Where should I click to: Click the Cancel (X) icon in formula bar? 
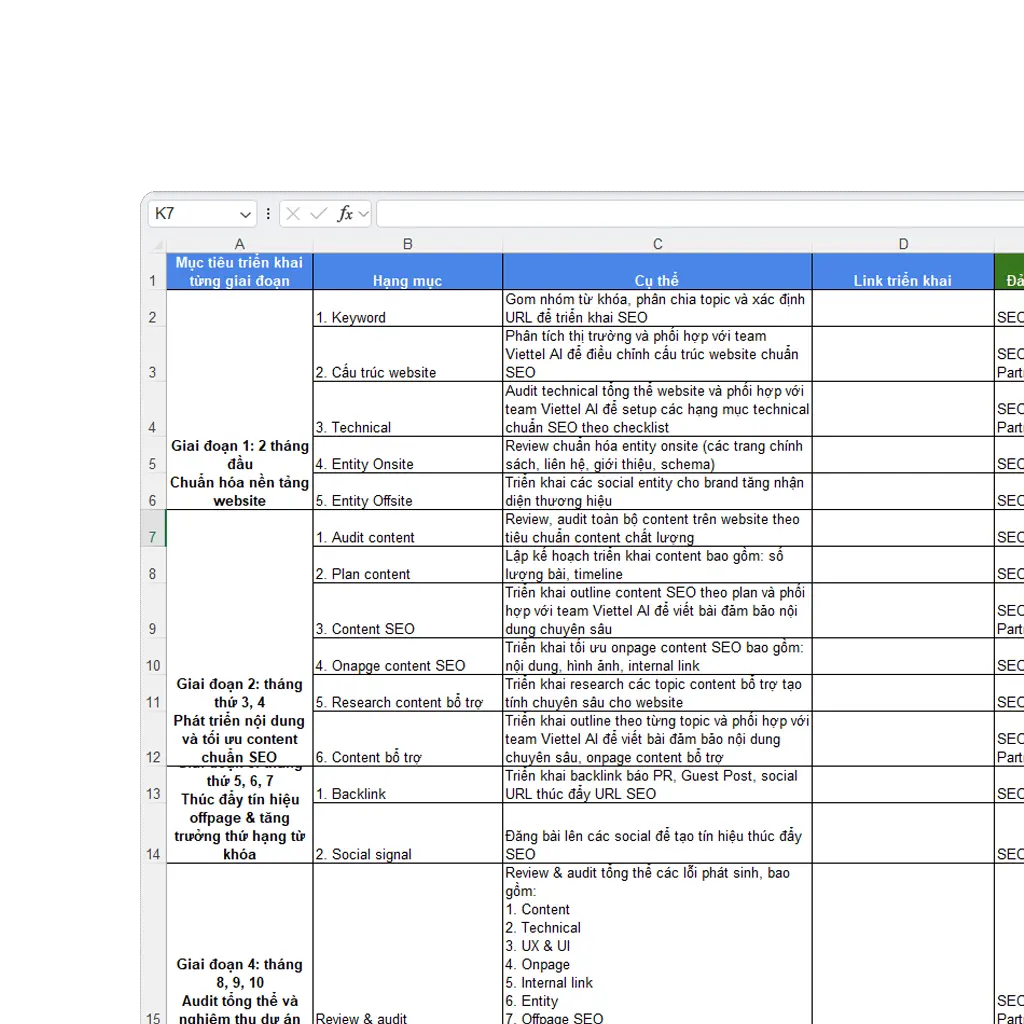click(293, 214)
